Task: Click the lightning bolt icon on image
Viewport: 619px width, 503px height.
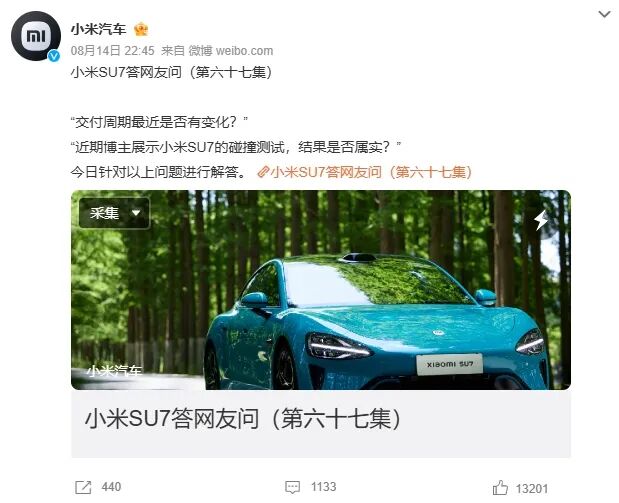Action: click(x=541, y=220)
